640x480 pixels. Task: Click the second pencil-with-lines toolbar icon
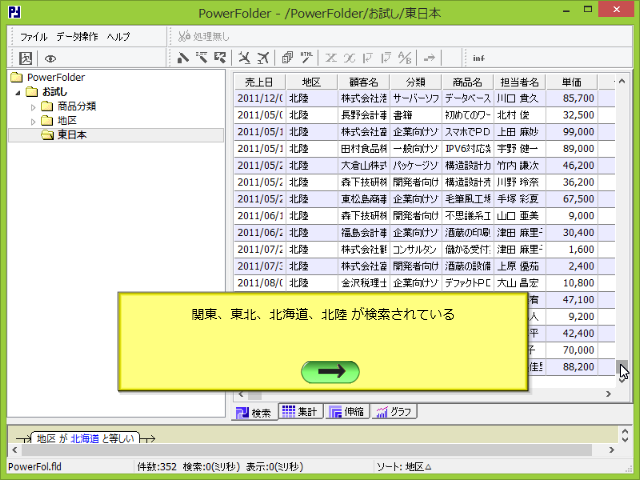tap(201, 58)
